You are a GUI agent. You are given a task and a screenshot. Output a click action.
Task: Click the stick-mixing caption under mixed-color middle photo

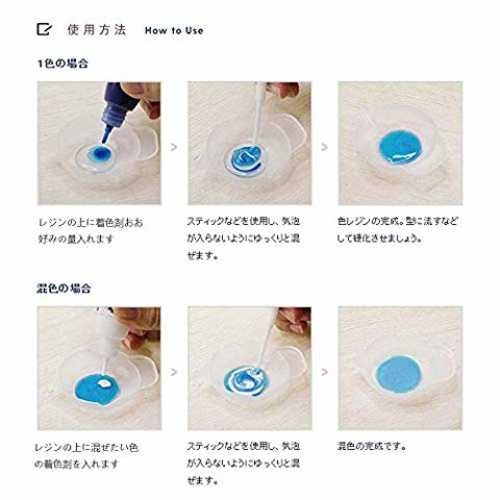tap(244, 463)
